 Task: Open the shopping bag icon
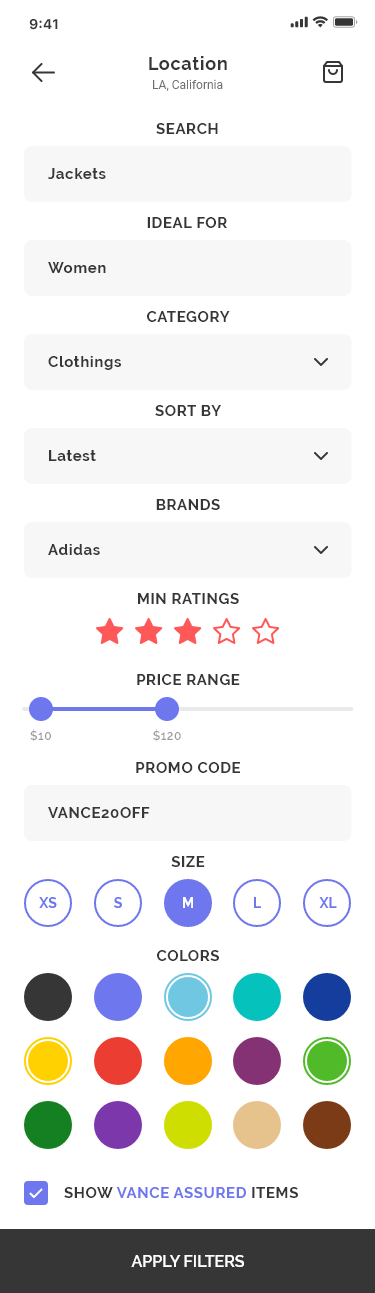point(333,72)
